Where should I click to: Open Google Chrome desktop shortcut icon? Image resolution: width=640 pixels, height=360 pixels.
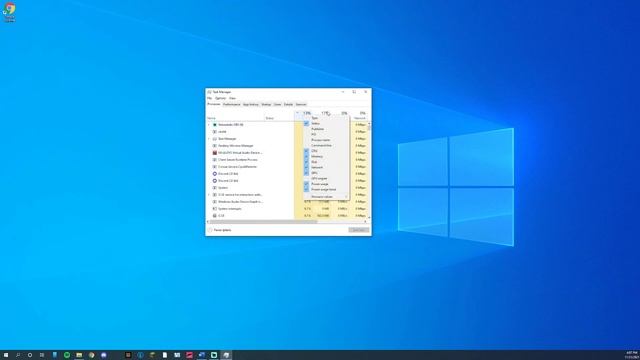pos(9,12)
